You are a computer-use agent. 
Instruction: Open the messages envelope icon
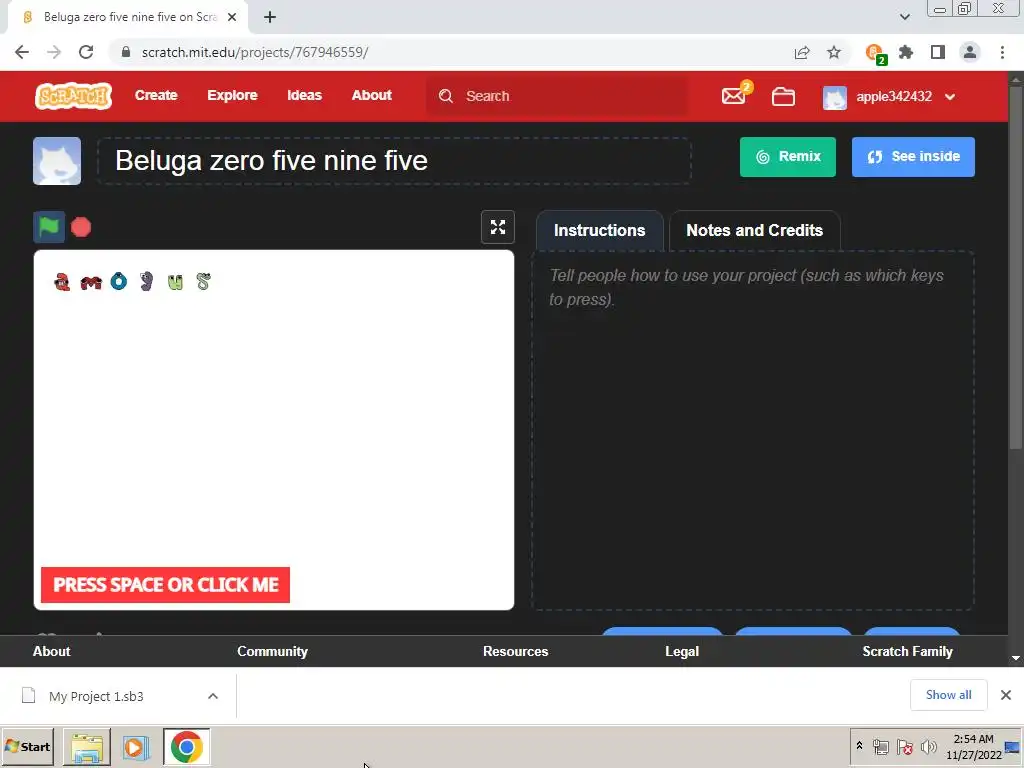734,96
